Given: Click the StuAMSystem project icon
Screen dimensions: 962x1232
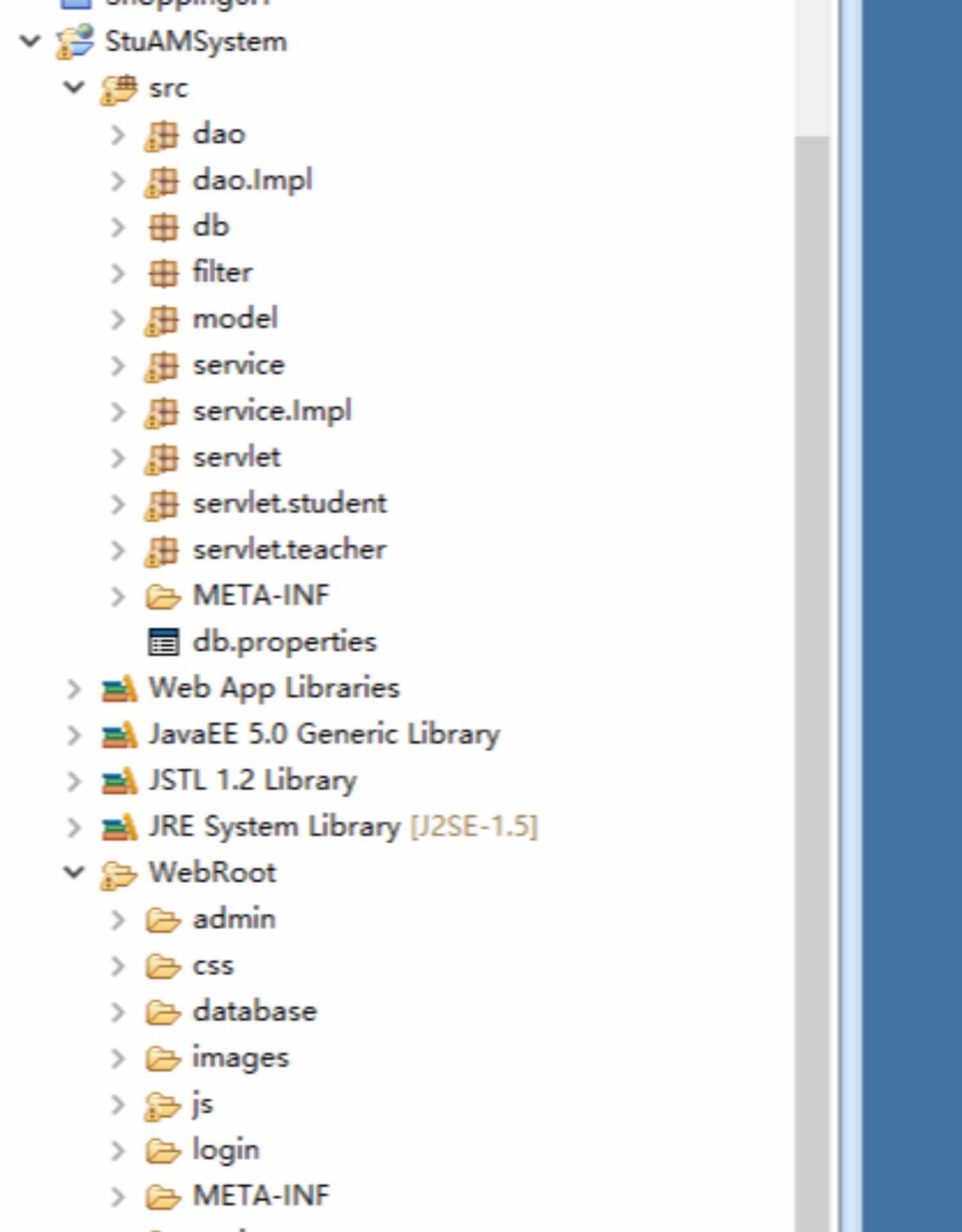Looking at the screenshot, I should [x=75, y=42].
